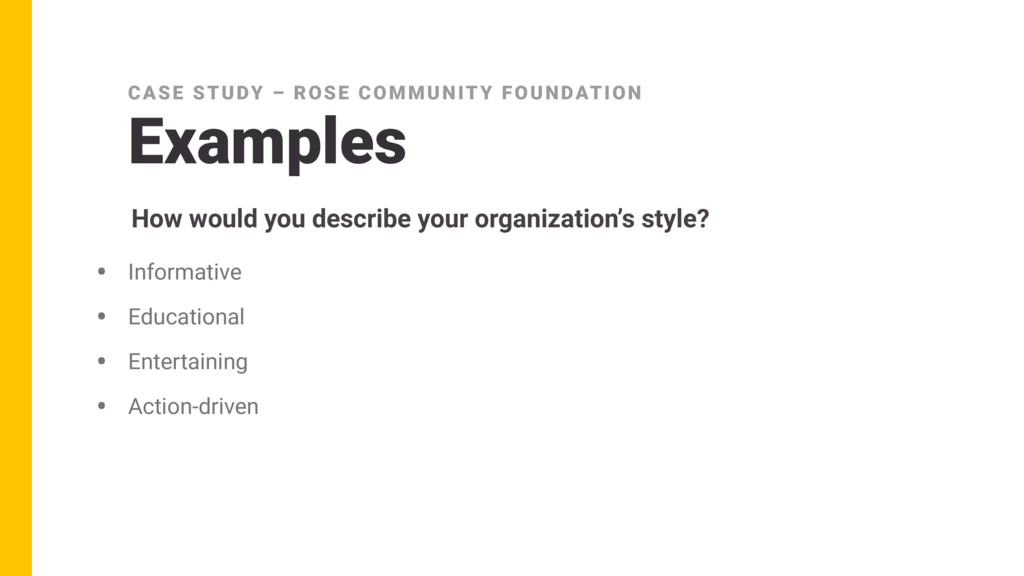Click the word 'organization's' in the question

pos(554,219)
